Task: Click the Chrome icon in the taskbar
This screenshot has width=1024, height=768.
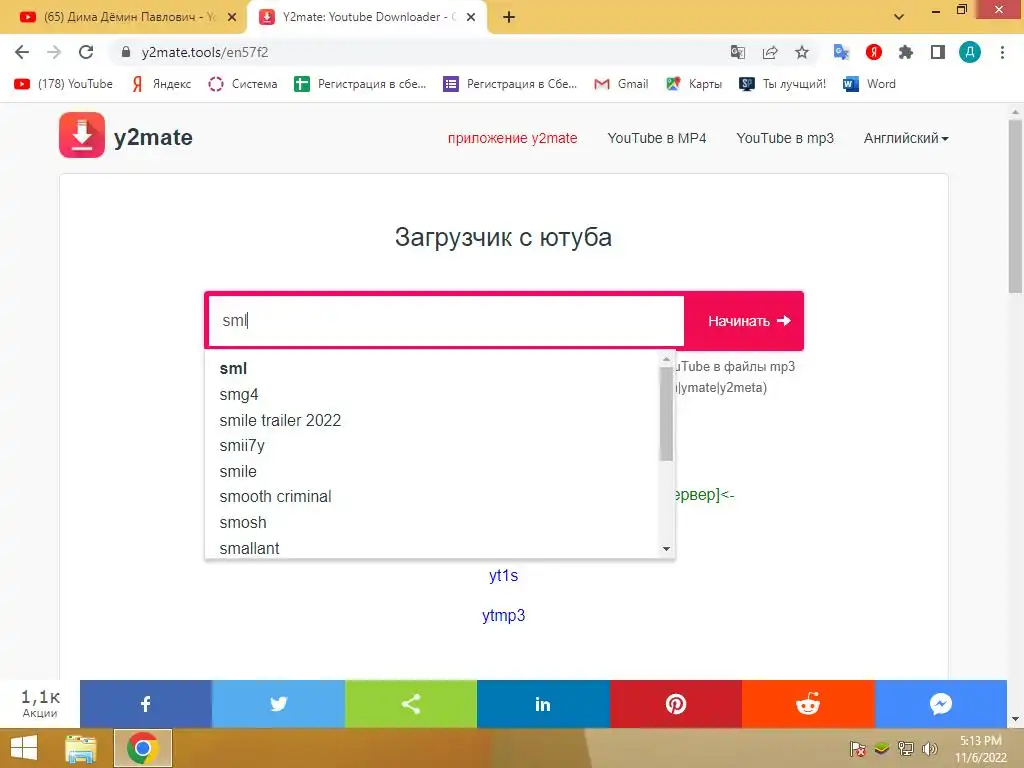Action: [143, 748]
